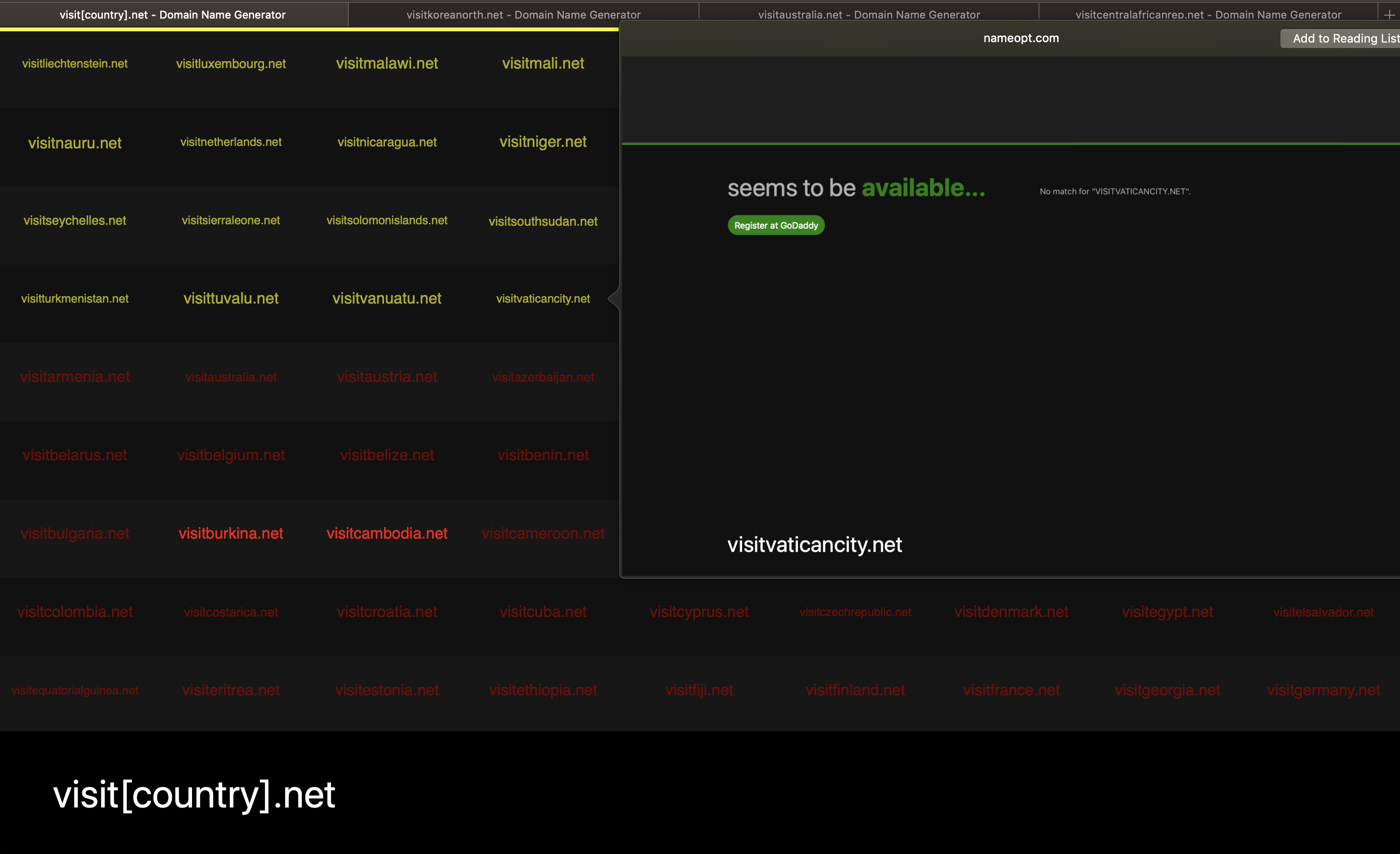1400x854 pixels.
Task: Select the visit[country].net tab
Action: pyautogui.click(x=173, y=14)
